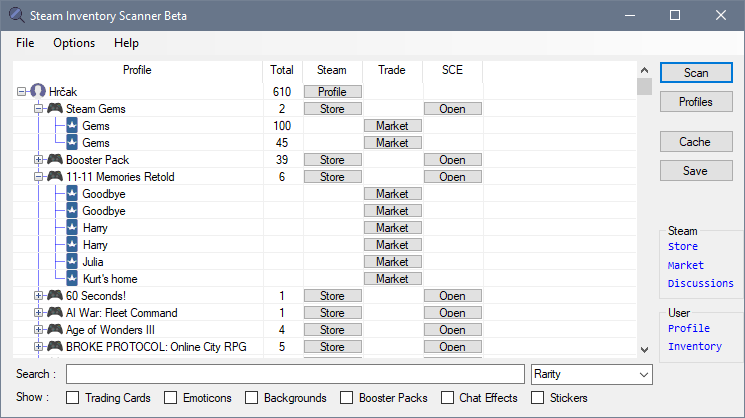This screenshot has width=745, height=418.
Task: Click the list scrollbar down arrow
Action: [644, 349]
